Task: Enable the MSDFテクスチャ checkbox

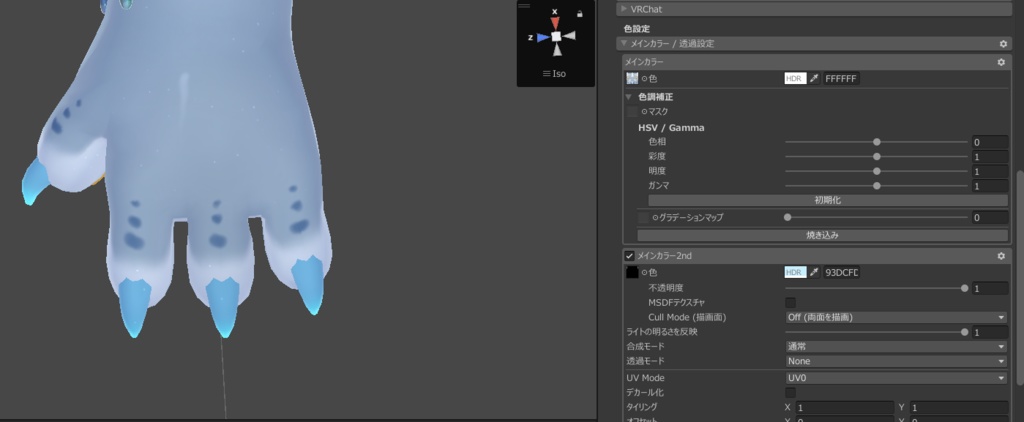Action: pos(790,302)
